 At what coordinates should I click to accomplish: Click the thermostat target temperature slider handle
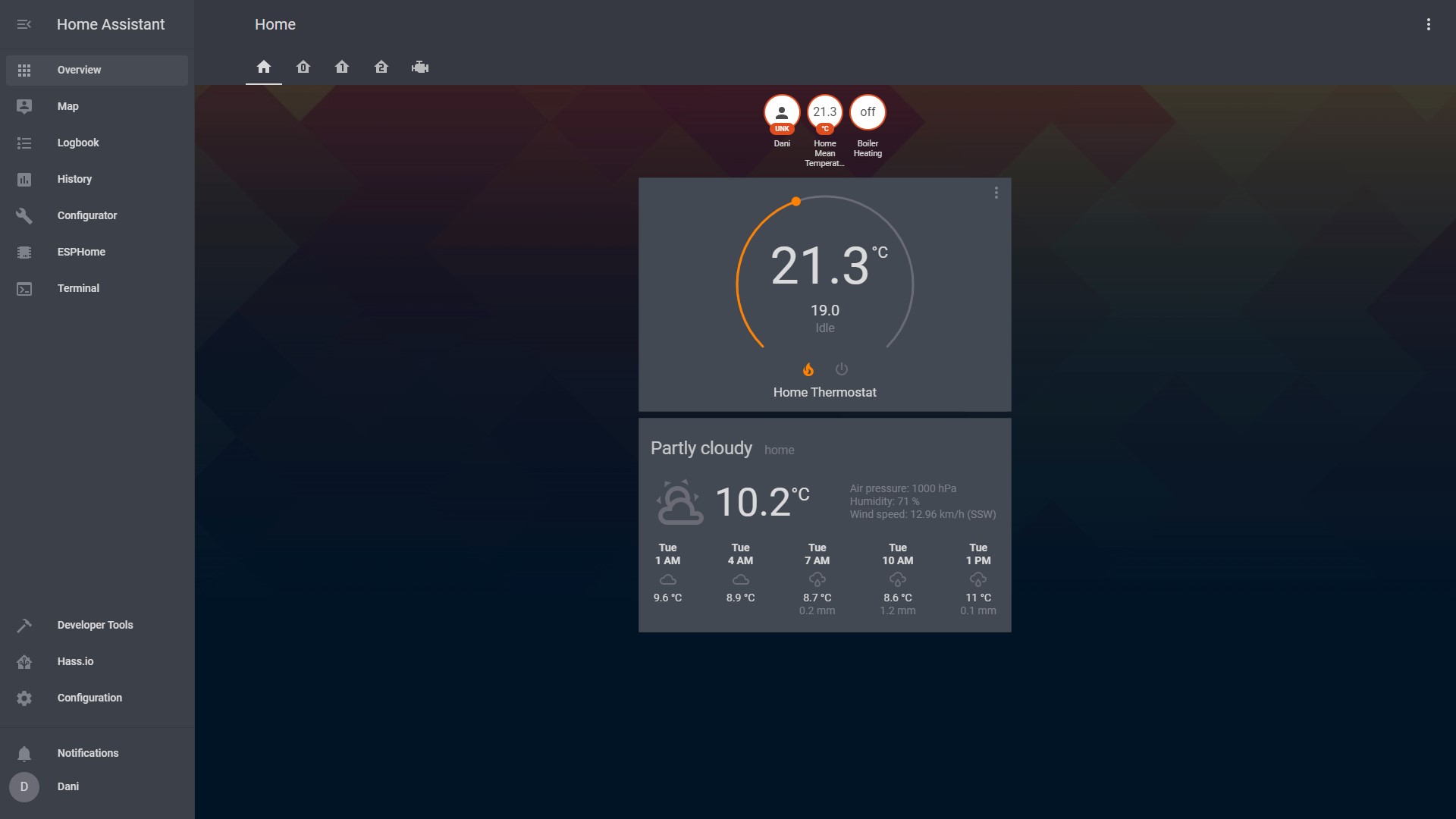(x=796, y=202)
